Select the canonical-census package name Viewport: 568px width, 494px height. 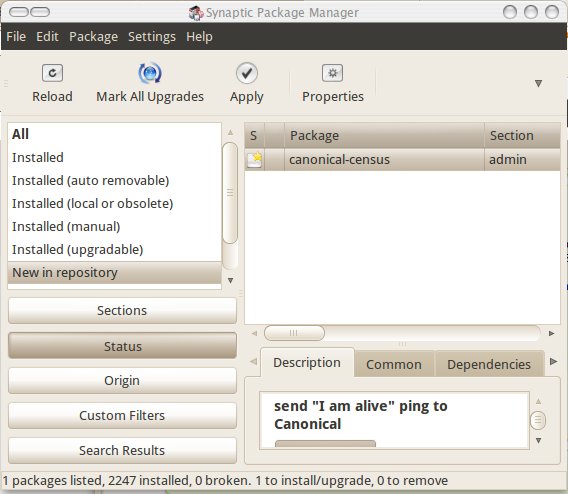[339, 160]
